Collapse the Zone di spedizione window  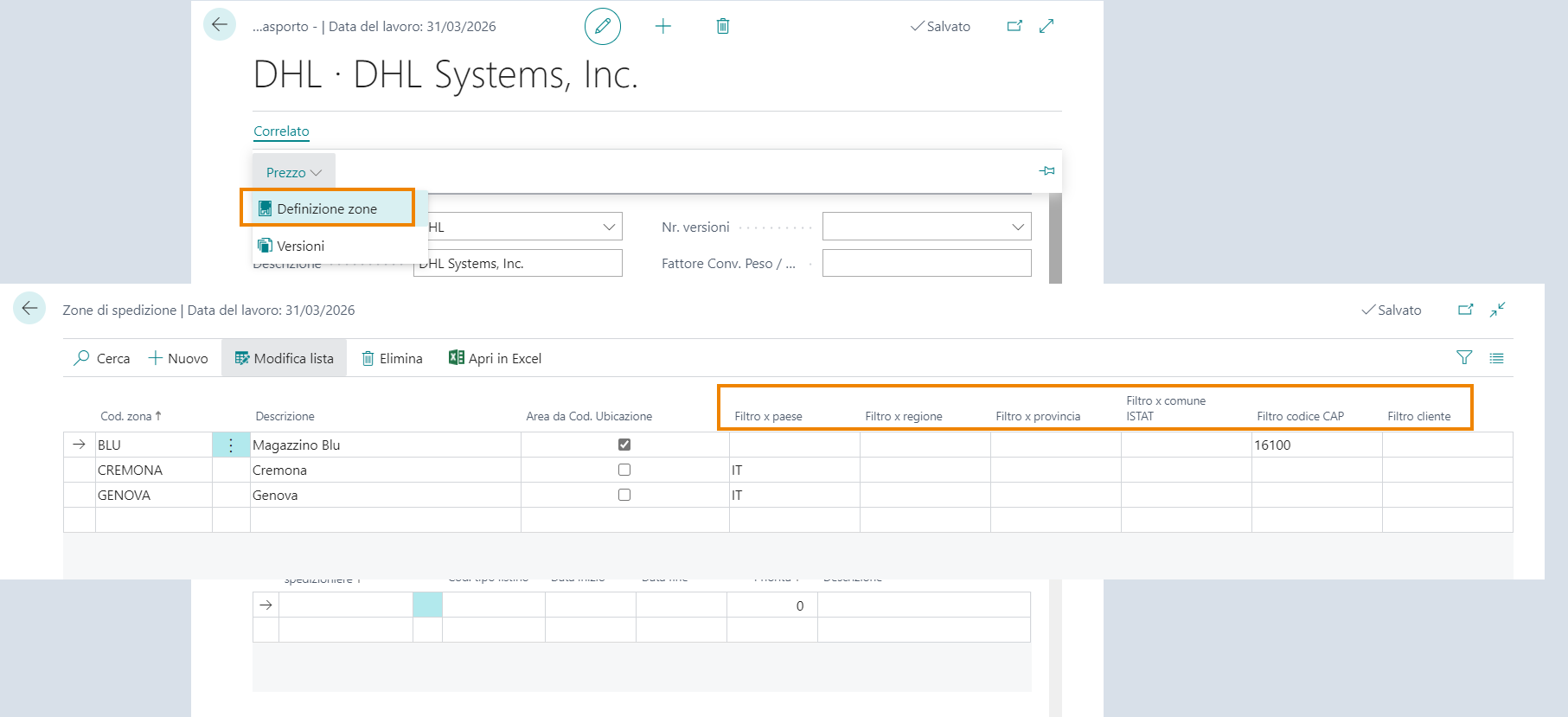pos(1497,310)
